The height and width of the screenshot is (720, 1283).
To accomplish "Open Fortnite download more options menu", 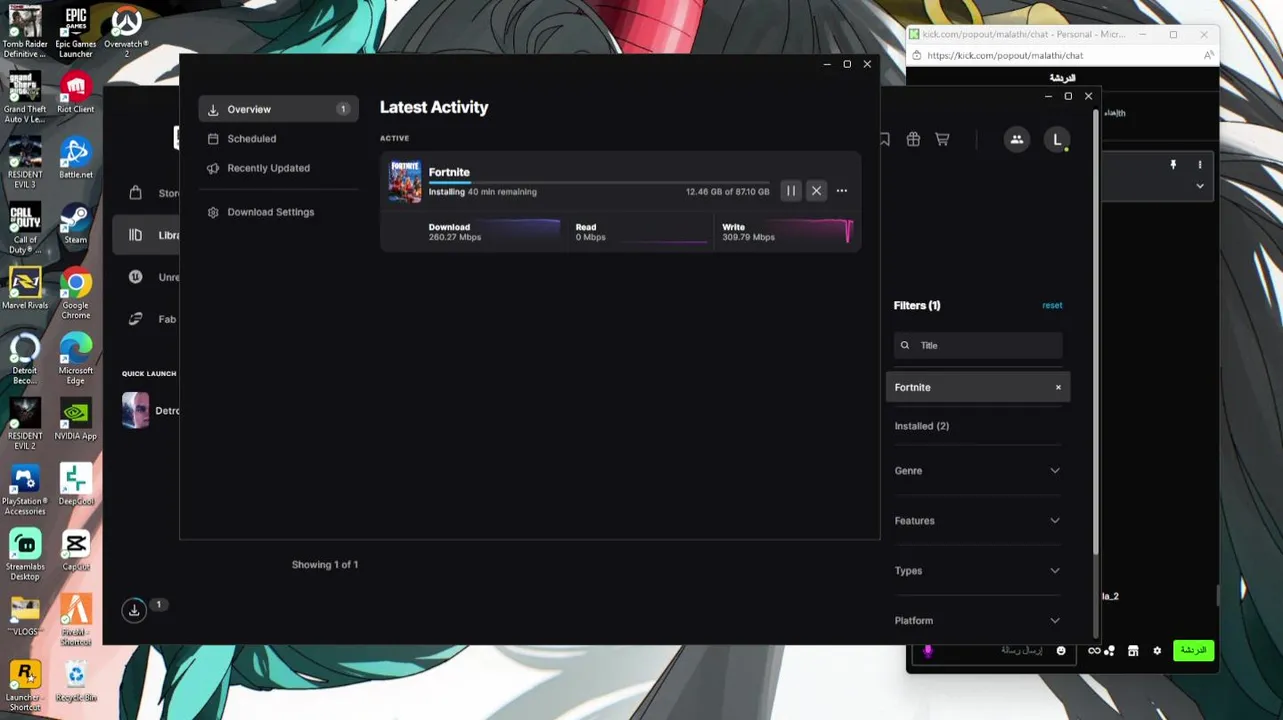I will [842, 191].
